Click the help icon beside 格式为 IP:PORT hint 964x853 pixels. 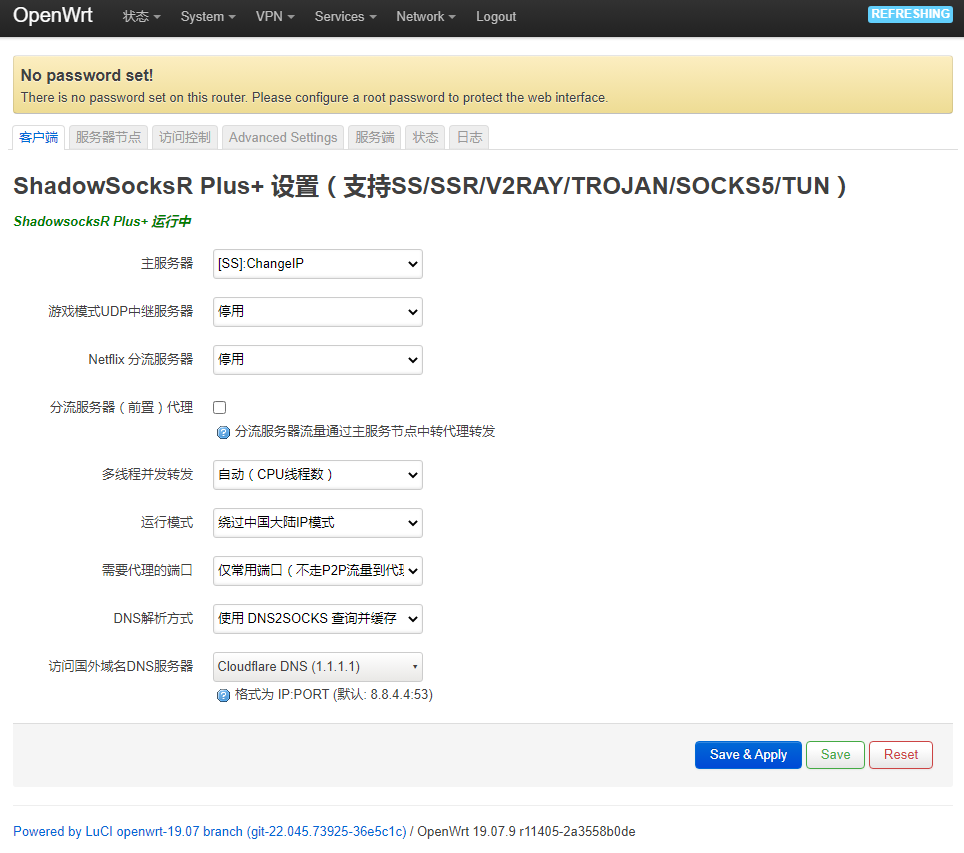click(223, 695)
